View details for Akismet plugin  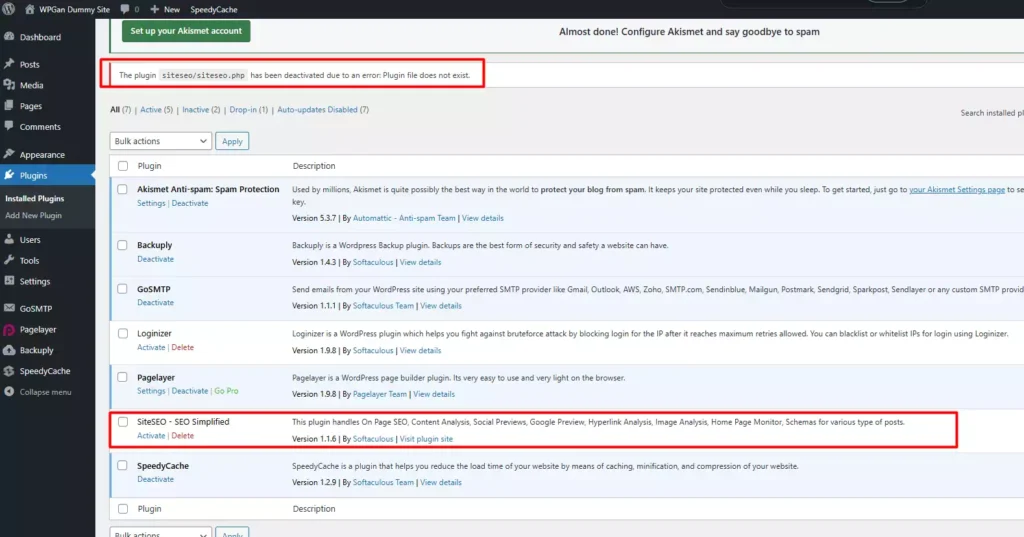tap(483, 218)
